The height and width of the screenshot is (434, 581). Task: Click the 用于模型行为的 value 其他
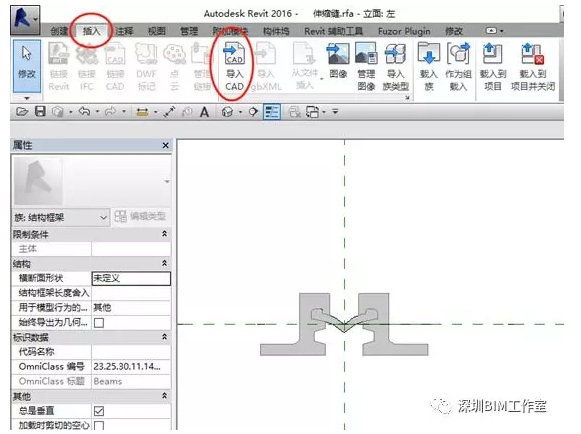coord(131,308)
